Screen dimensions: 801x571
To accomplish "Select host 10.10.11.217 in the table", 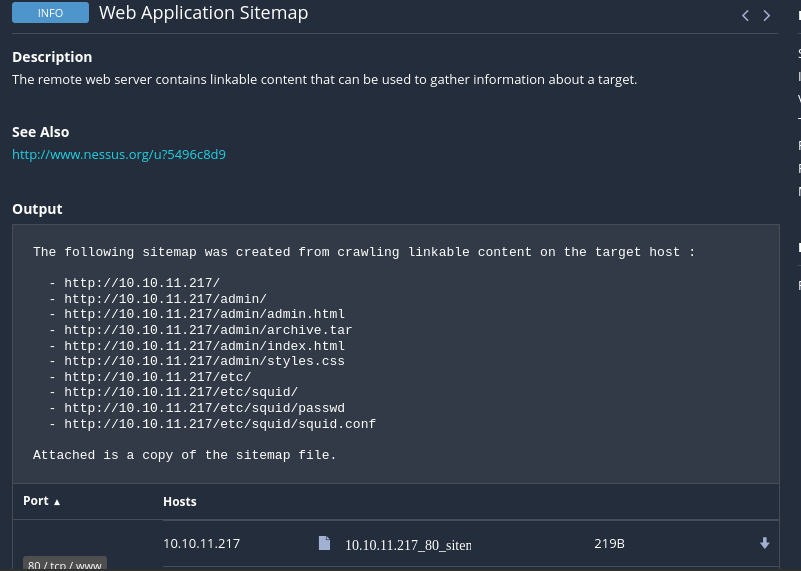I will click(x=202, y=543).
